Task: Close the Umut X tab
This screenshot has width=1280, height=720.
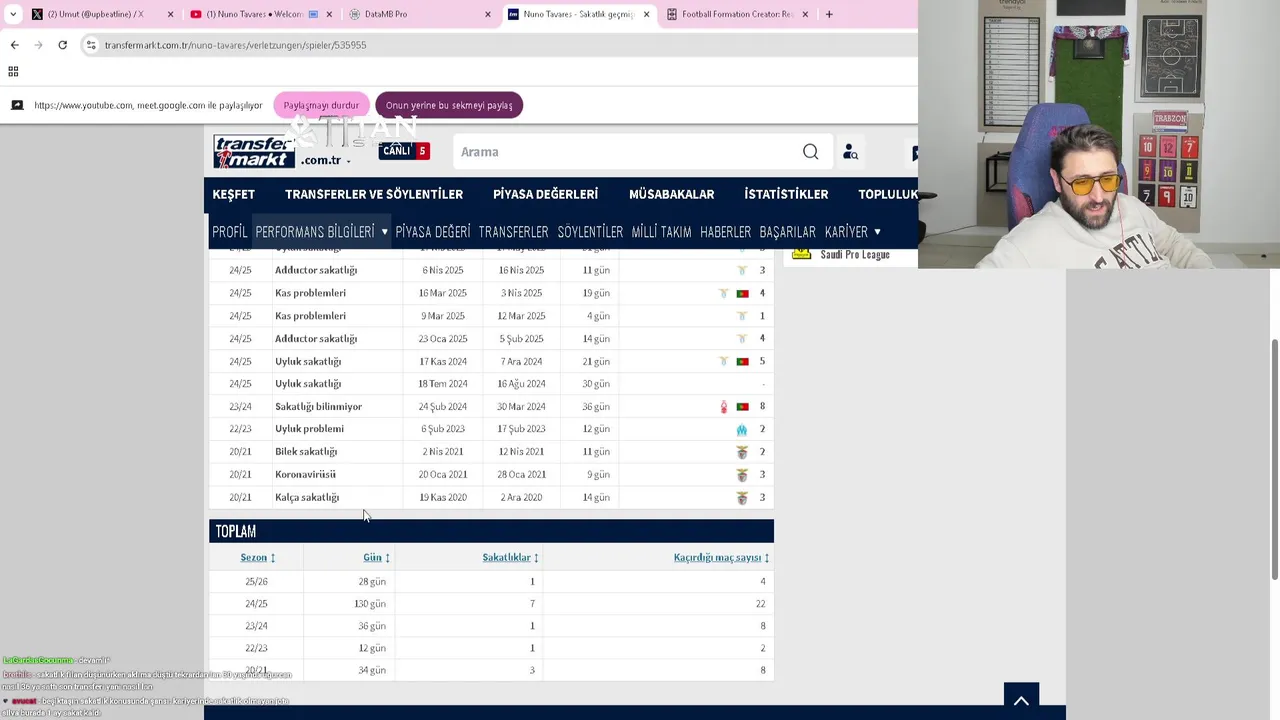Action: click(170, 14)
